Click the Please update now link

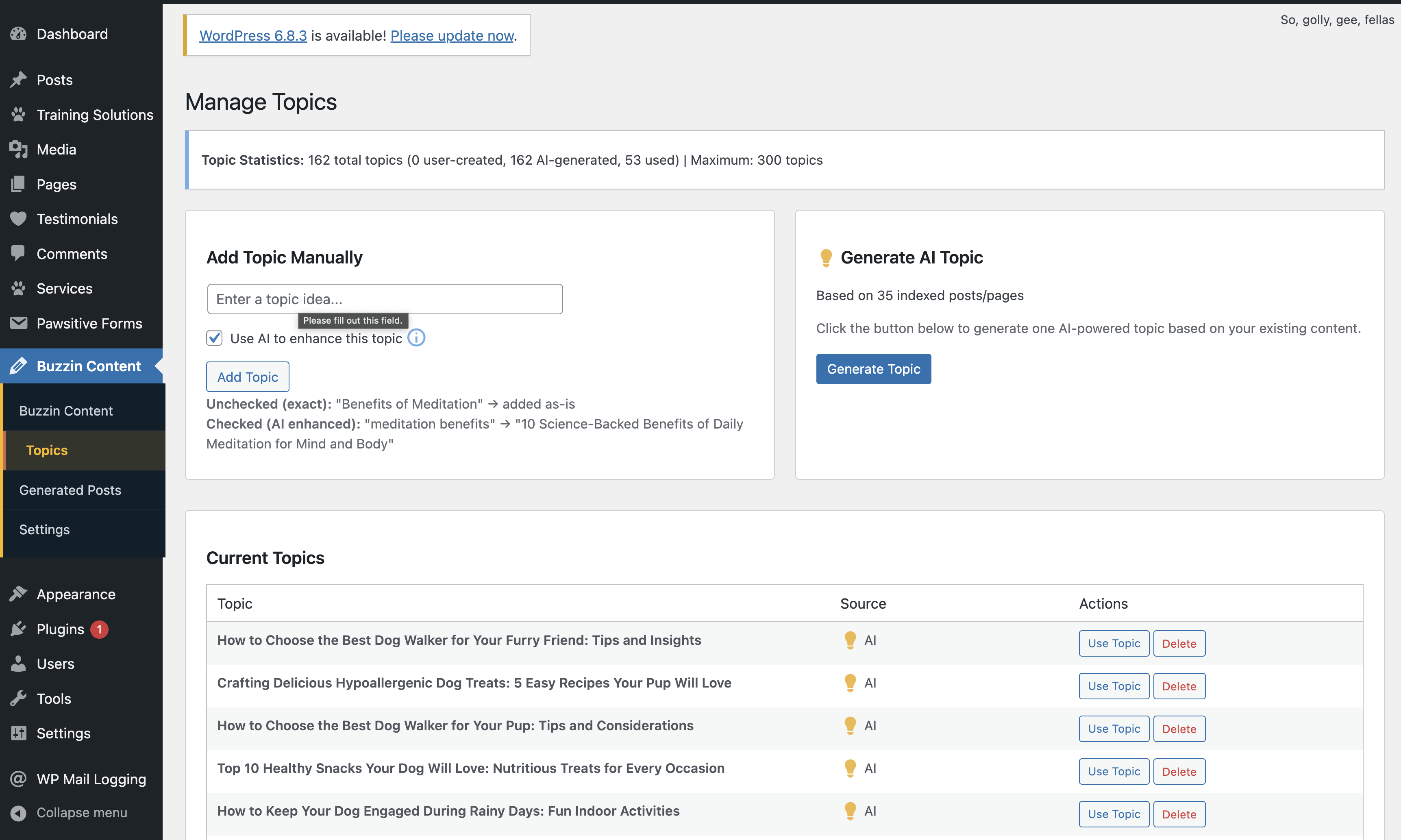451,36
